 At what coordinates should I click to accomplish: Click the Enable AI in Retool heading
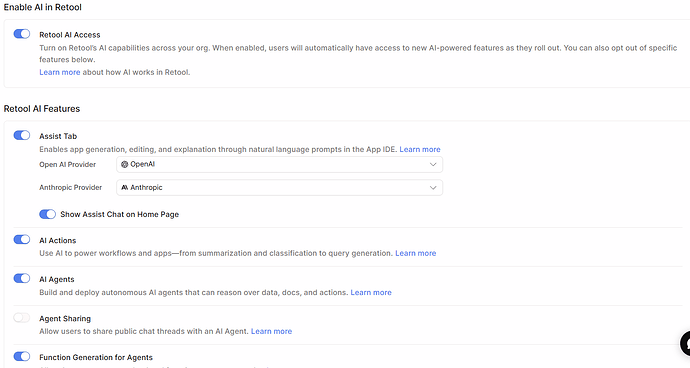(43, 7)
